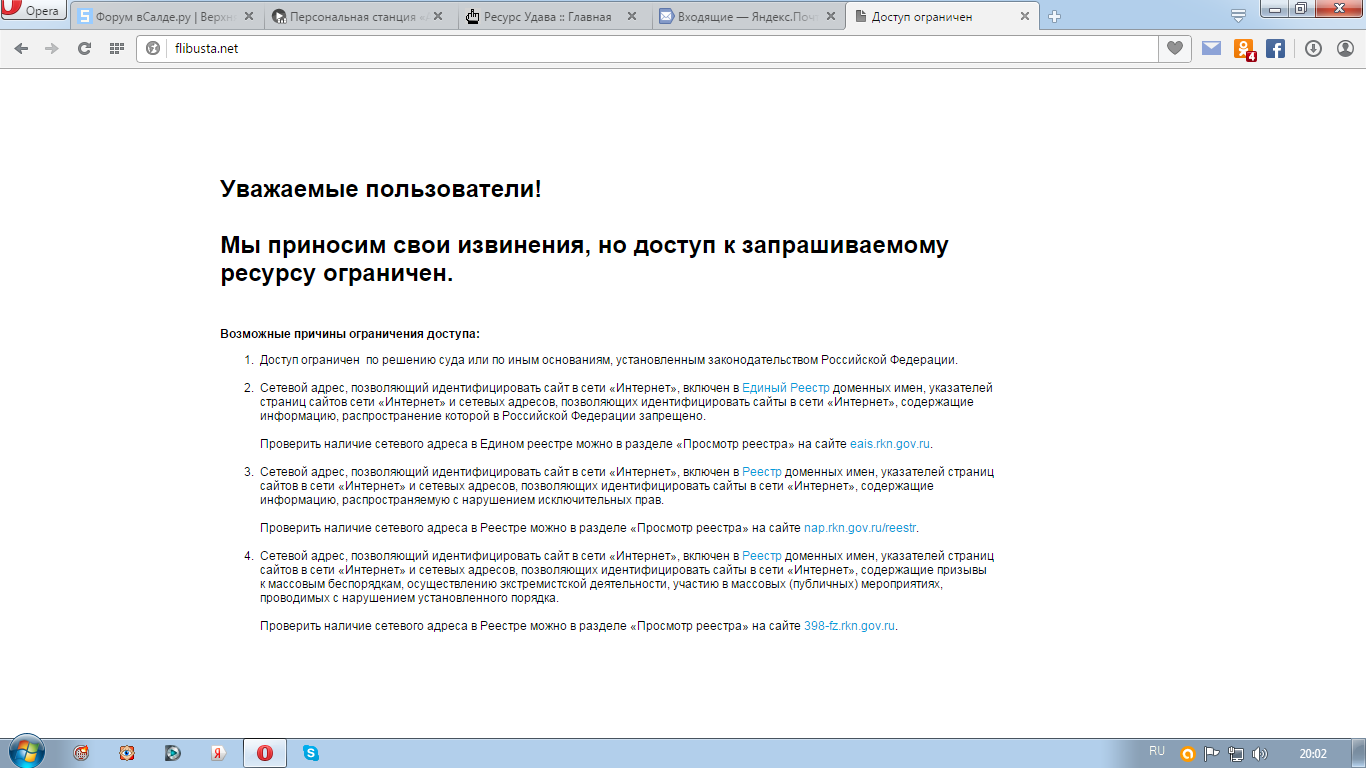Follow the eais.rkn.gov.ru link
Image resolution: width=1366 pixels, height=768 pixels.
point(890,443)
